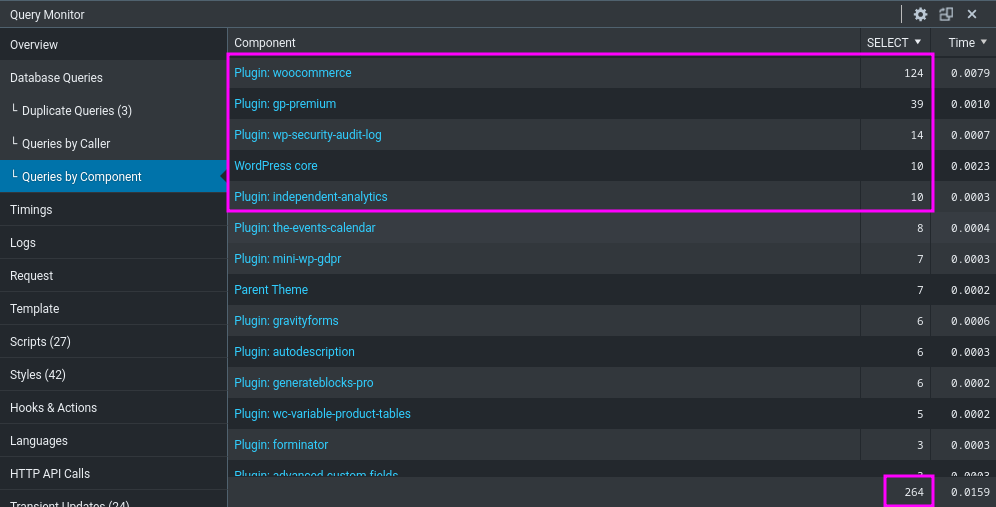This screenshot has width=996, height=507.
Task: Click the Component column header
Action: [265, 43]
